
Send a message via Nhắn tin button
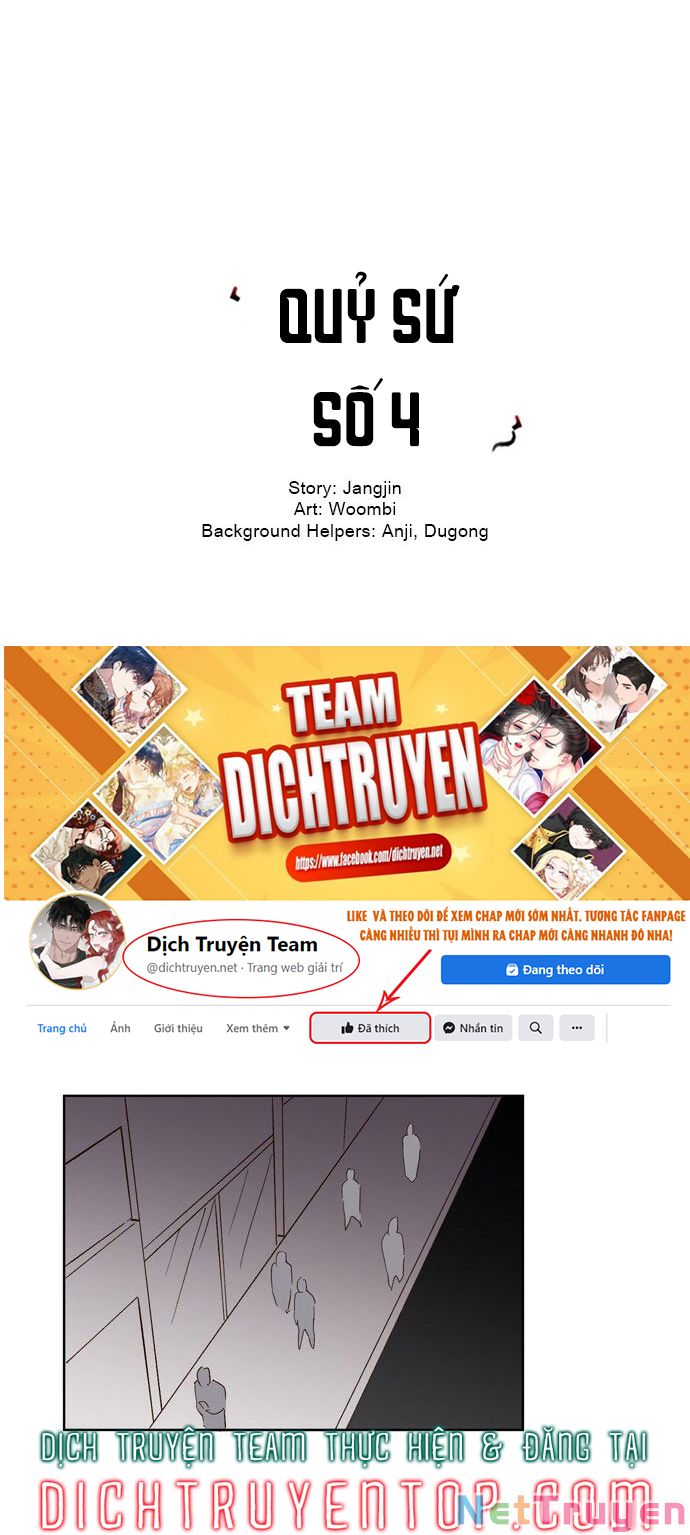pos(473,1028)
